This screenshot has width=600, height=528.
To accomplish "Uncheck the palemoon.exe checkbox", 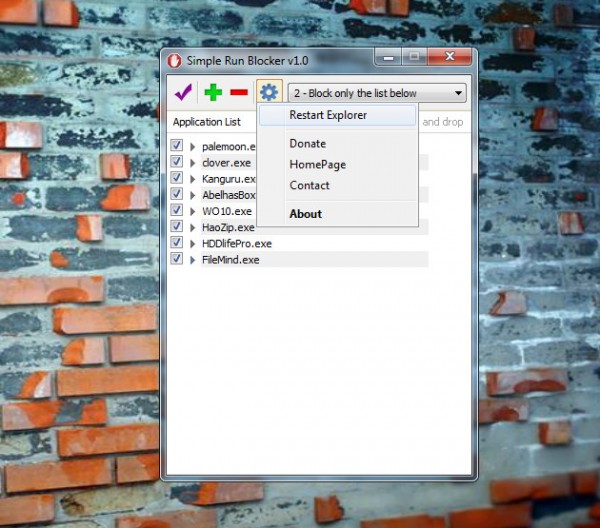I will click(x=176, y=145).
